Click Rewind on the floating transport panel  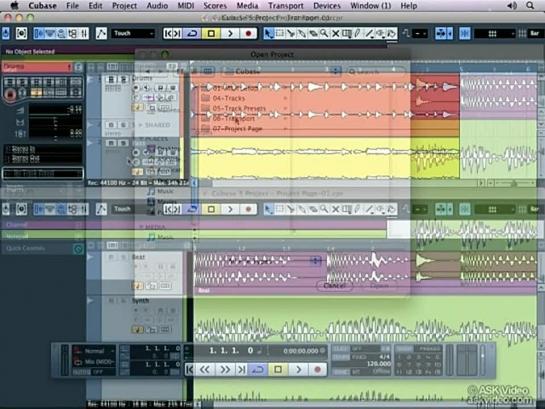pyautogui.click(x=205, y=370)
